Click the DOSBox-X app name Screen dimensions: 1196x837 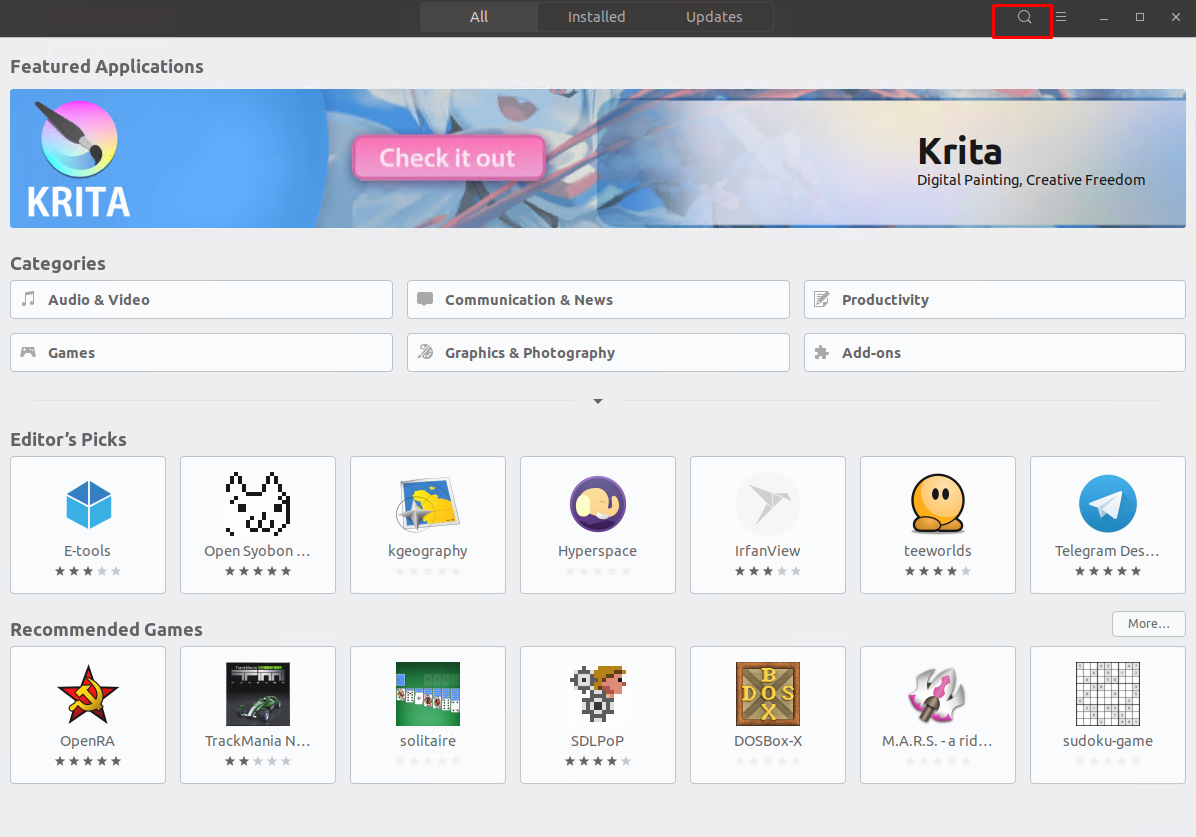[768, 741]
